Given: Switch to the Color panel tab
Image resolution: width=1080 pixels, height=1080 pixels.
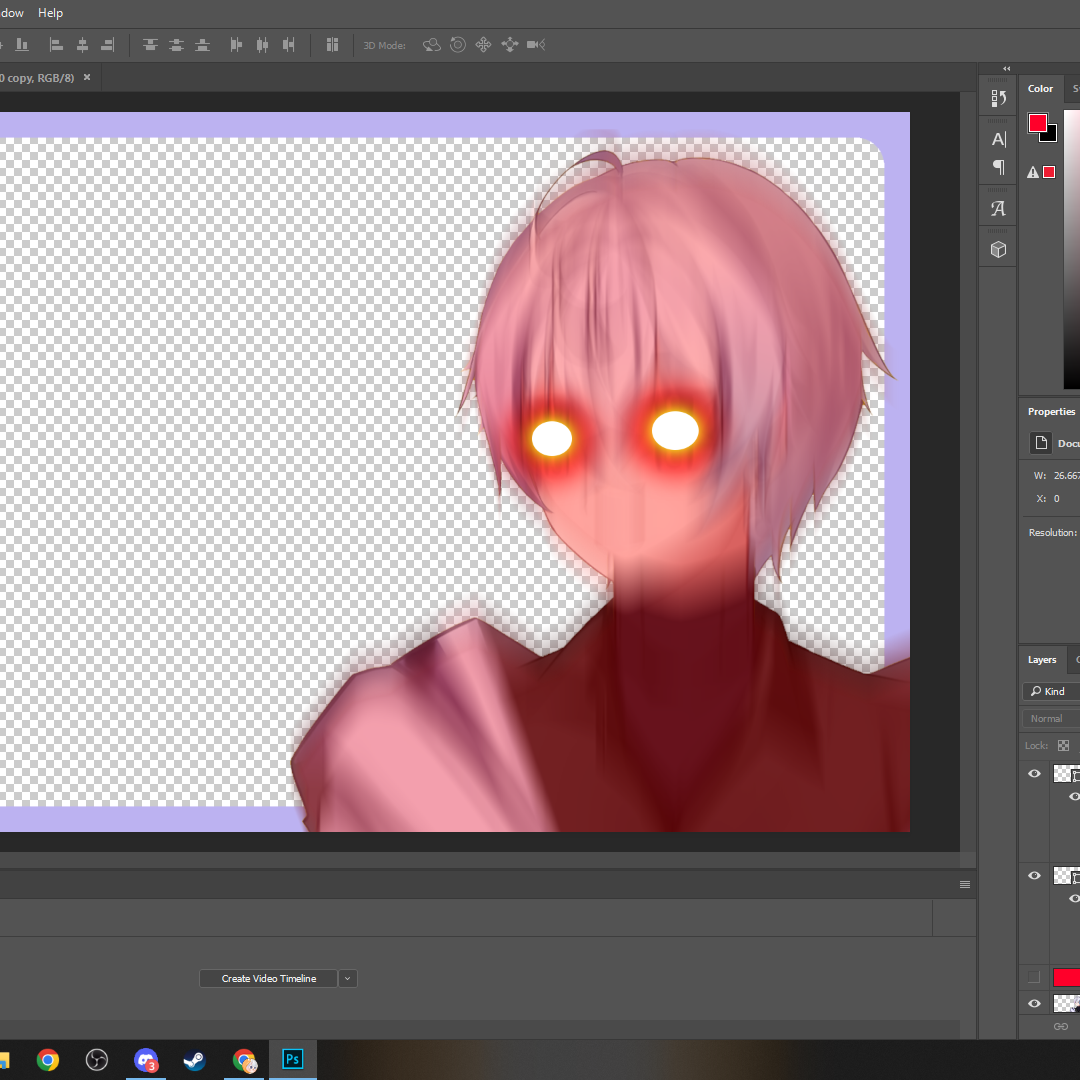Looking at the screenshot, I should (x=1040, y=89).
